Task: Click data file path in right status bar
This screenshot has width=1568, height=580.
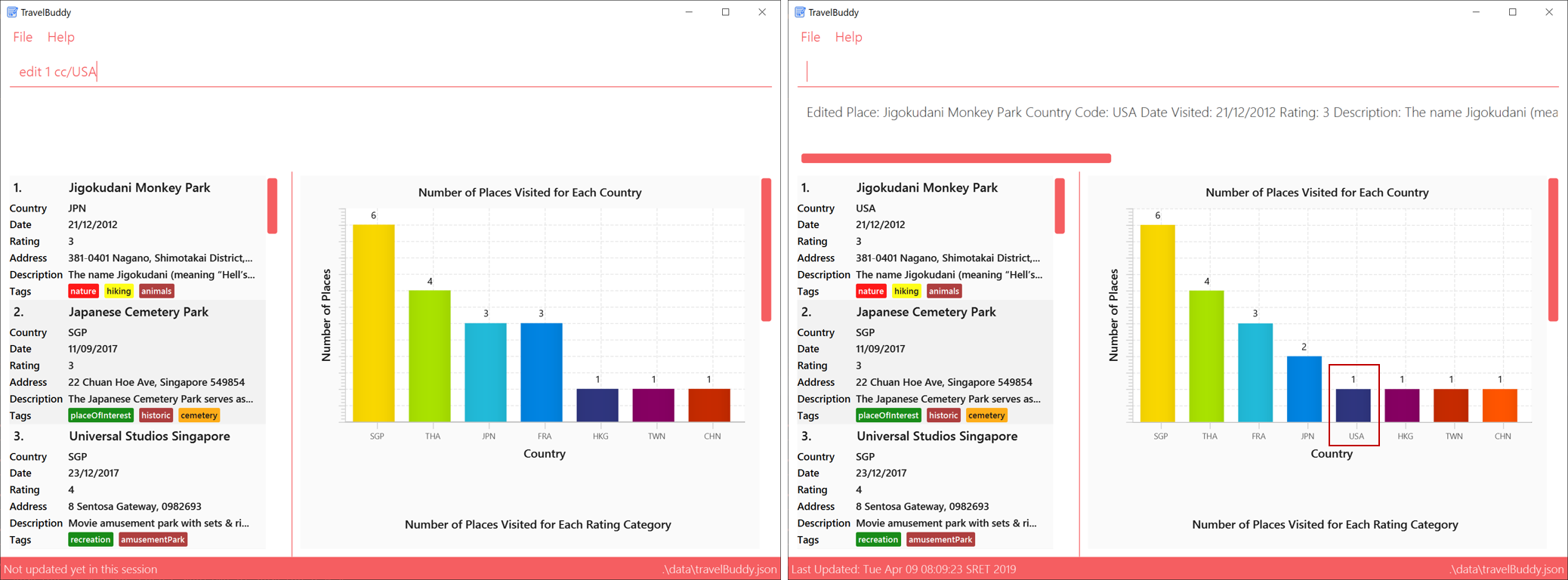Action: pyautogui.click(x=1507, y=569)
